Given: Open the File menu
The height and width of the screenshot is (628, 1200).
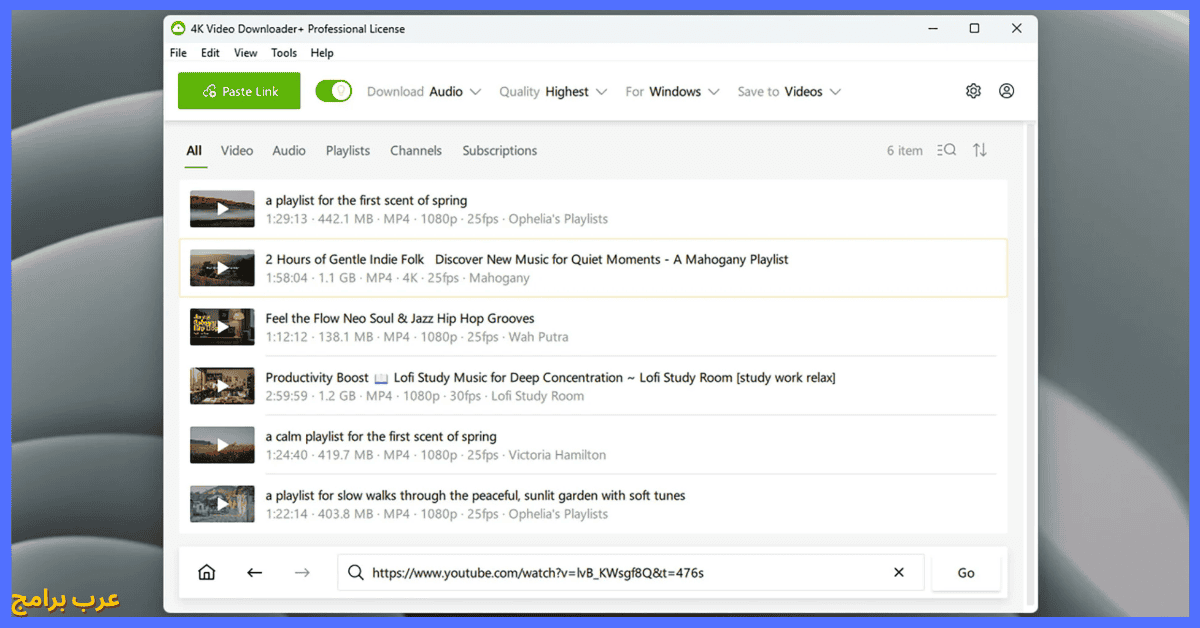Looking at the screenshot, I should pyautogui.click(x=178, y=53).
